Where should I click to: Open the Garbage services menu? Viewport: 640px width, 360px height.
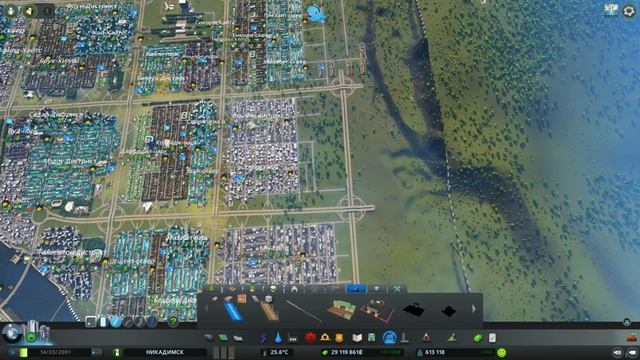[x=293, y=338]
